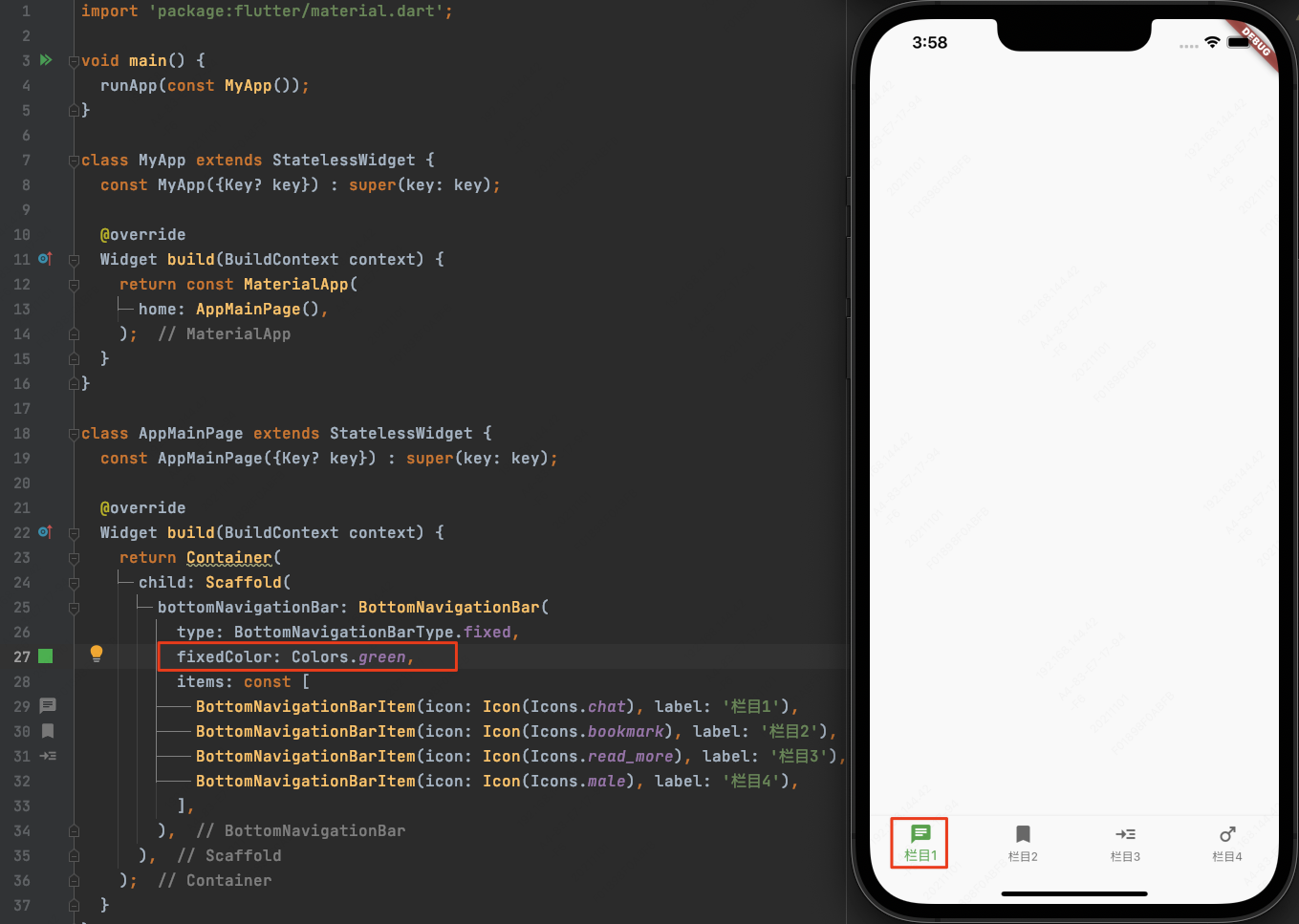The image size is (1299, 924).
Task: Click the chat icon preview in the line 29 gutter
Action: pos(48,706)
